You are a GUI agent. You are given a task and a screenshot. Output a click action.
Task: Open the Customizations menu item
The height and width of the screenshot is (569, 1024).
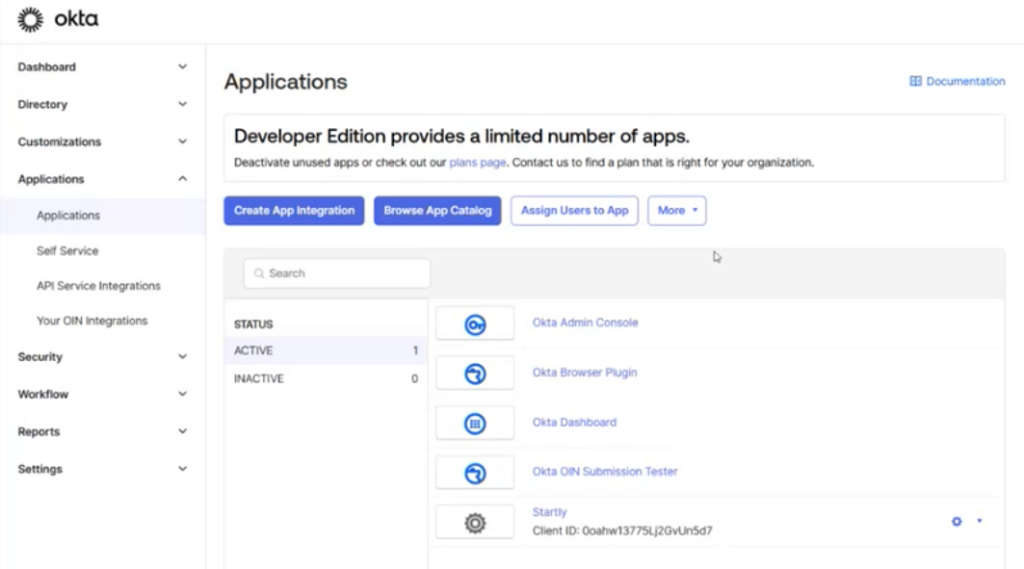coord(59,142)
